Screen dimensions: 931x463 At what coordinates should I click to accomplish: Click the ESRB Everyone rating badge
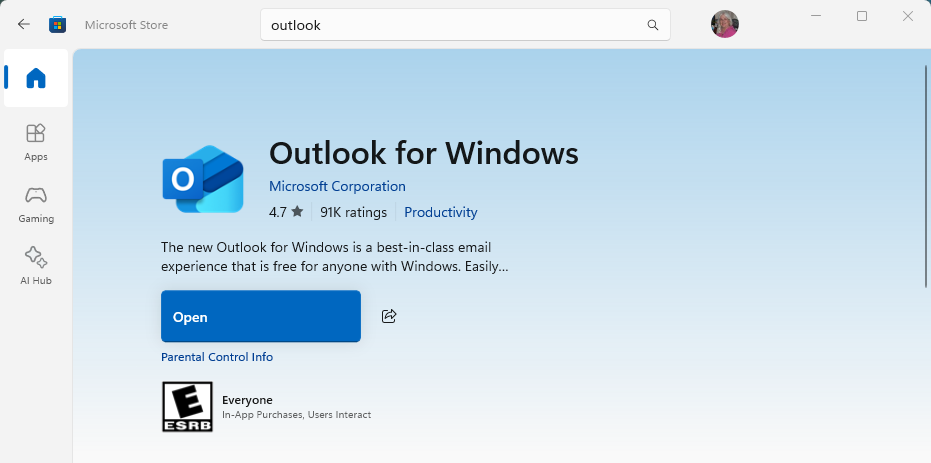[187, 407]
